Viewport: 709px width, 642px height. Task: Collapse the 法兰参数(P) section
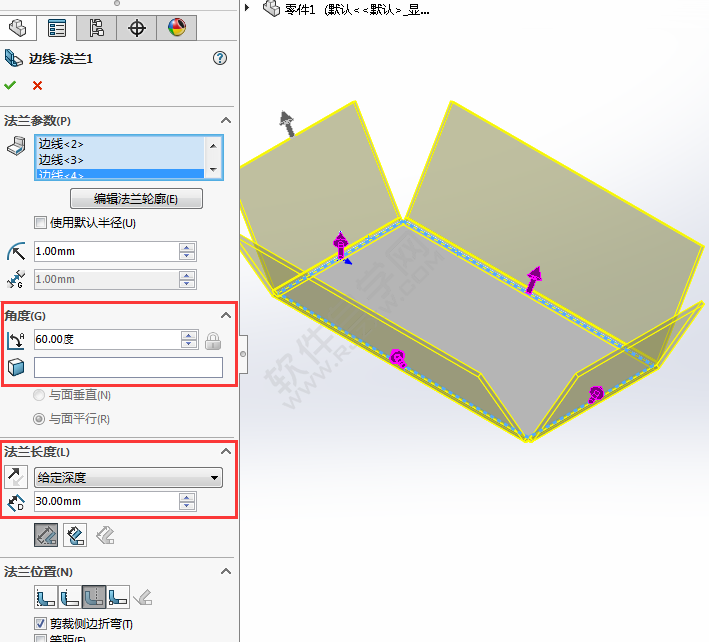click(x=226, y=120)
